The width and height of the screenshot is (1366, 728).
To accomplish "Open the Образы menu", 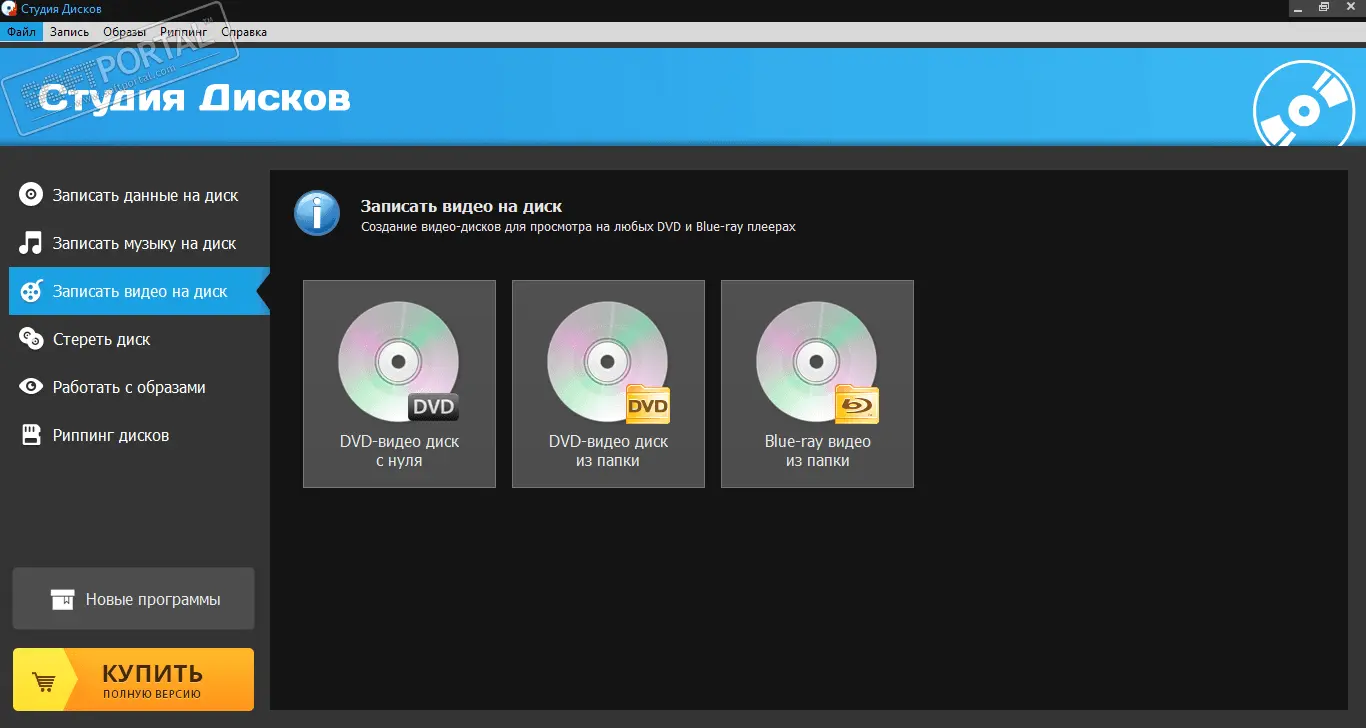I will [124, 32].
